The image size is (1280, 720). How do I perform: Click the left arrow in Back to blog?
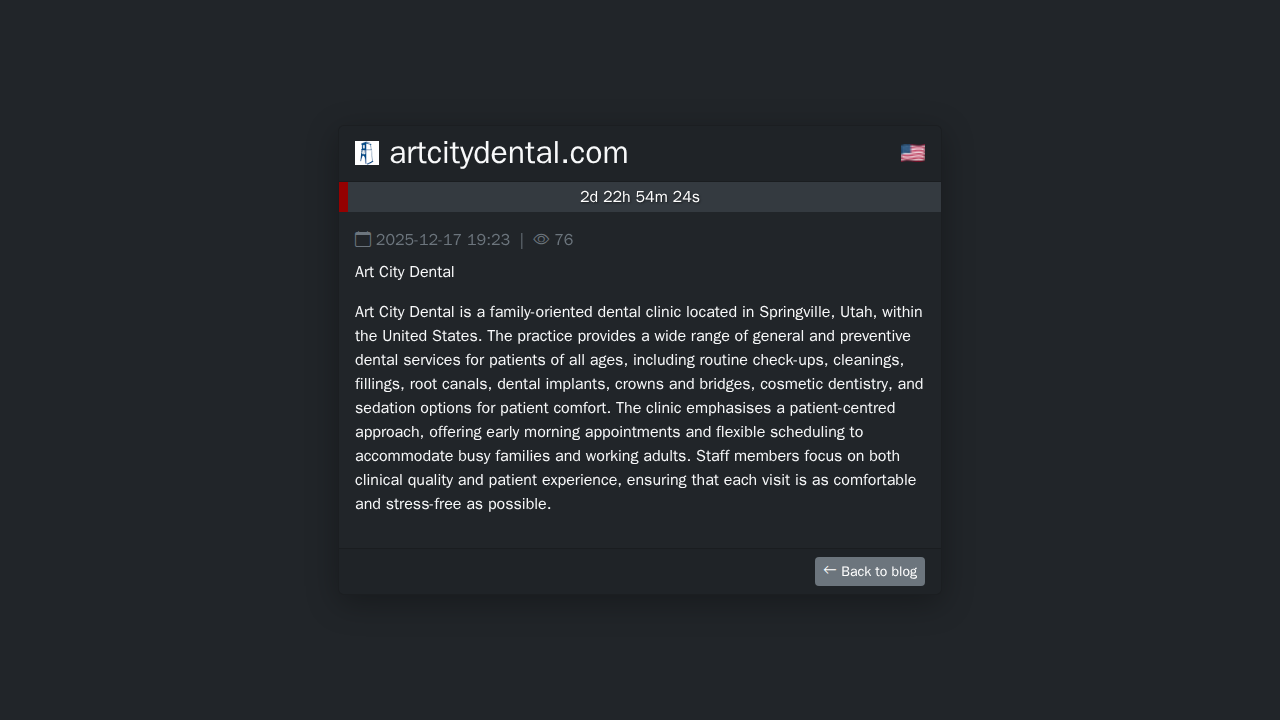[830, 571]
